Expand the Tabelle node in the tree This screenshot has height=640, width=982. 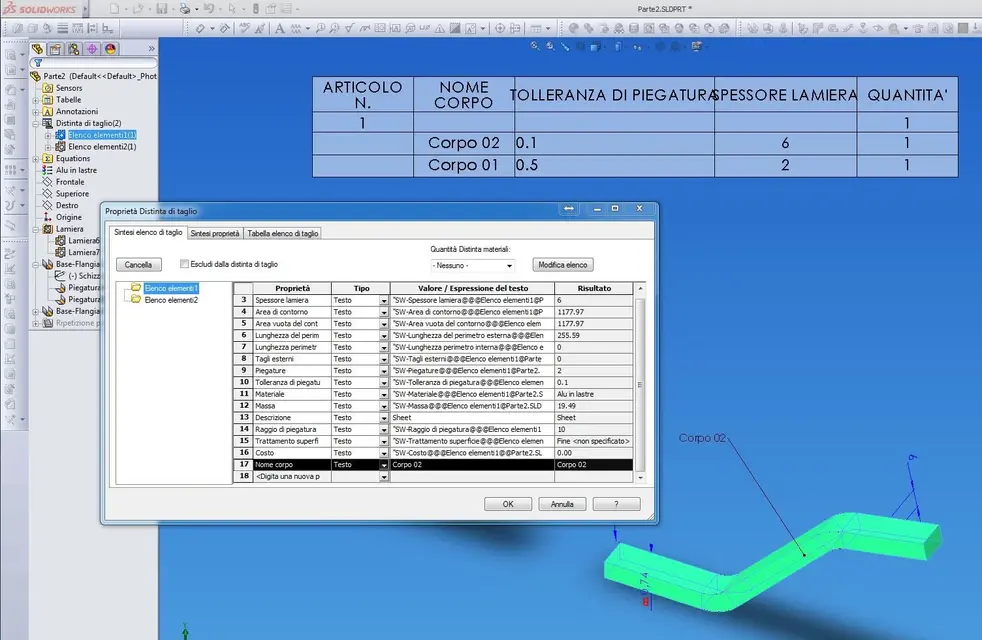click(x=36, y=100)
